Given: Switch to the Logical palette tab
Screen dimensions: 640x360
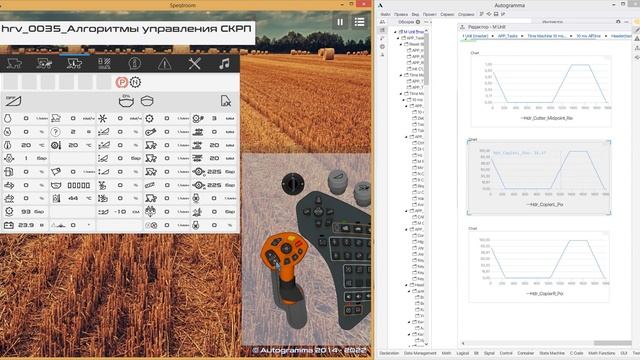Looking at the screenshot, I should tap(462, 353).
